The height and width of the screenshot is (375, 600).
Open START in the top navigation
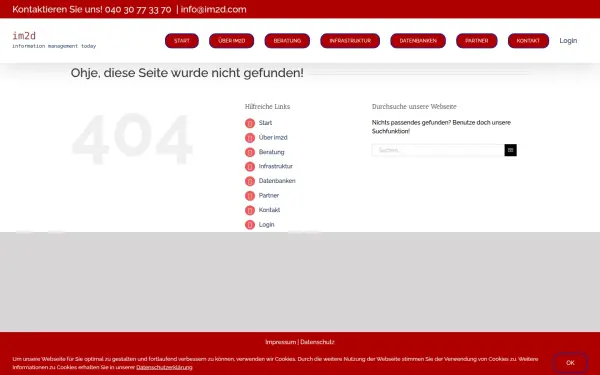(182, 41)
